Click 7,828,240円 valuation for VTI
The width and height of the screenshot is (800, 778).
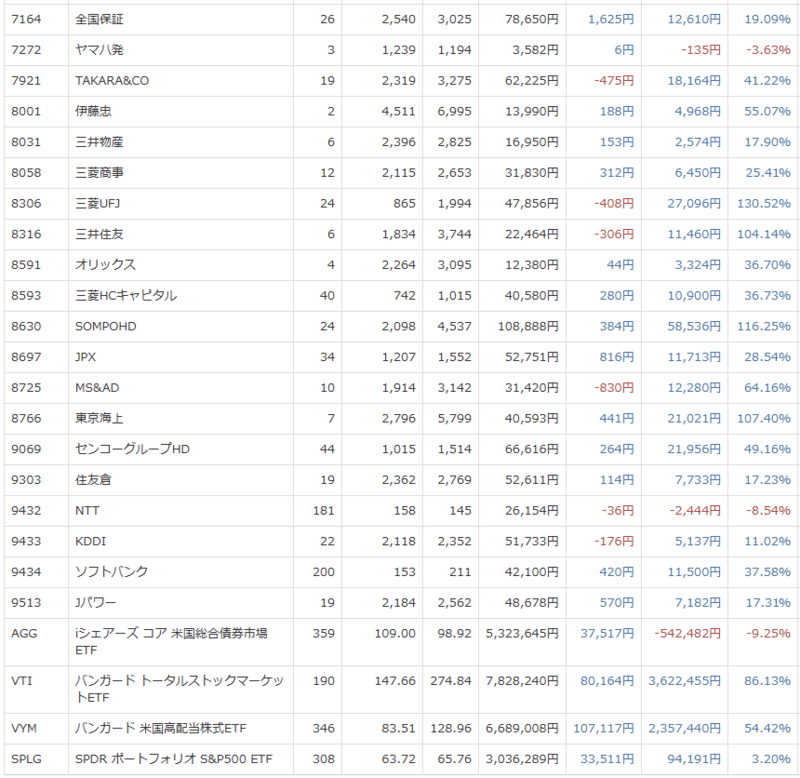(x=522, y=681)
